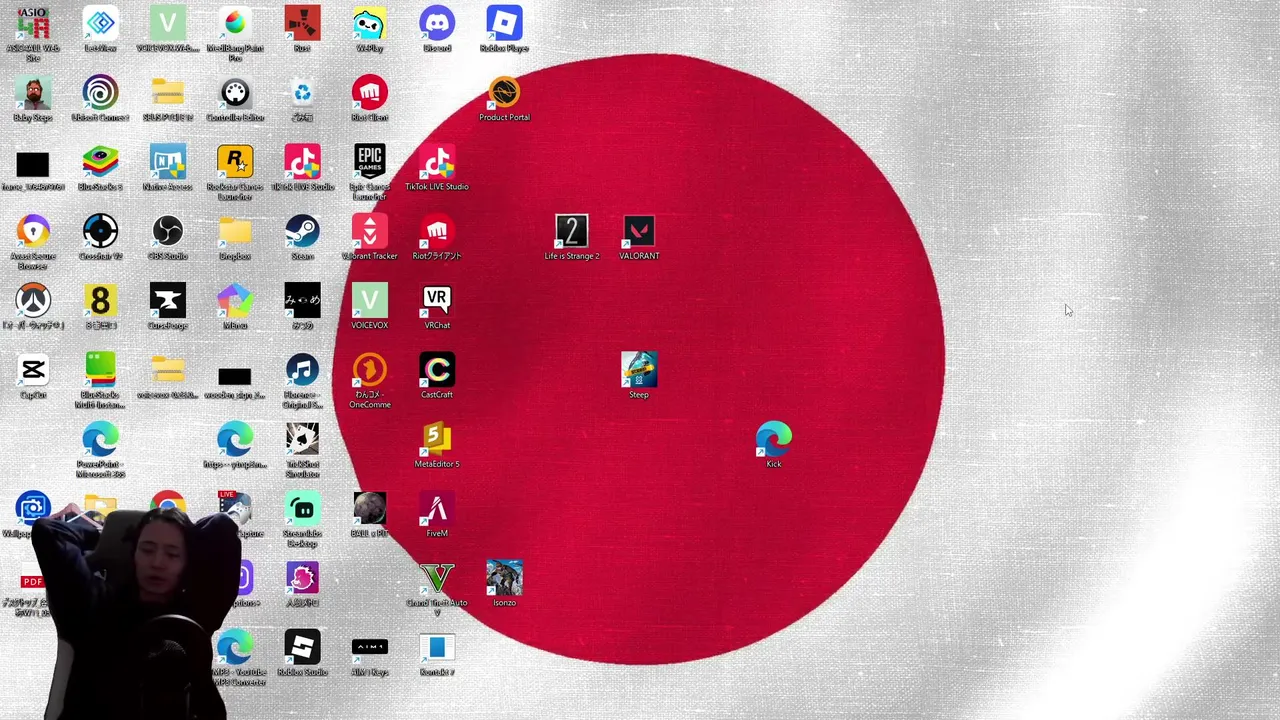Open the Overwatch desktop icon
The height and width of the screenshot is (720, 1280).
coord(33,301)
